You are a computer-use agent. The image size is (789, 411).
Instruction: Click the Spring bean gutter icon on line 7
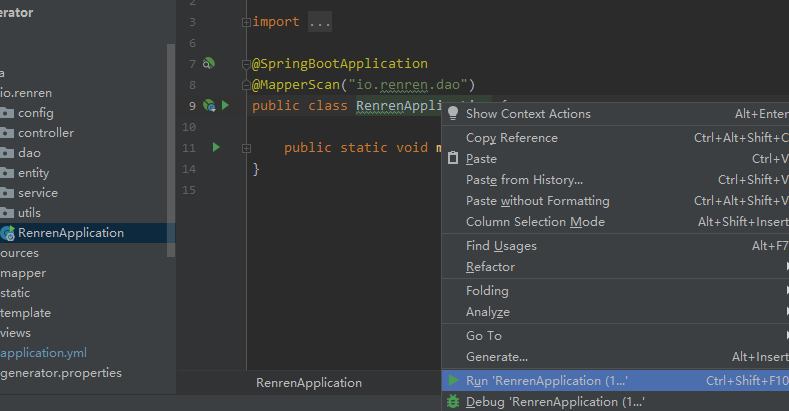[209, 64]
